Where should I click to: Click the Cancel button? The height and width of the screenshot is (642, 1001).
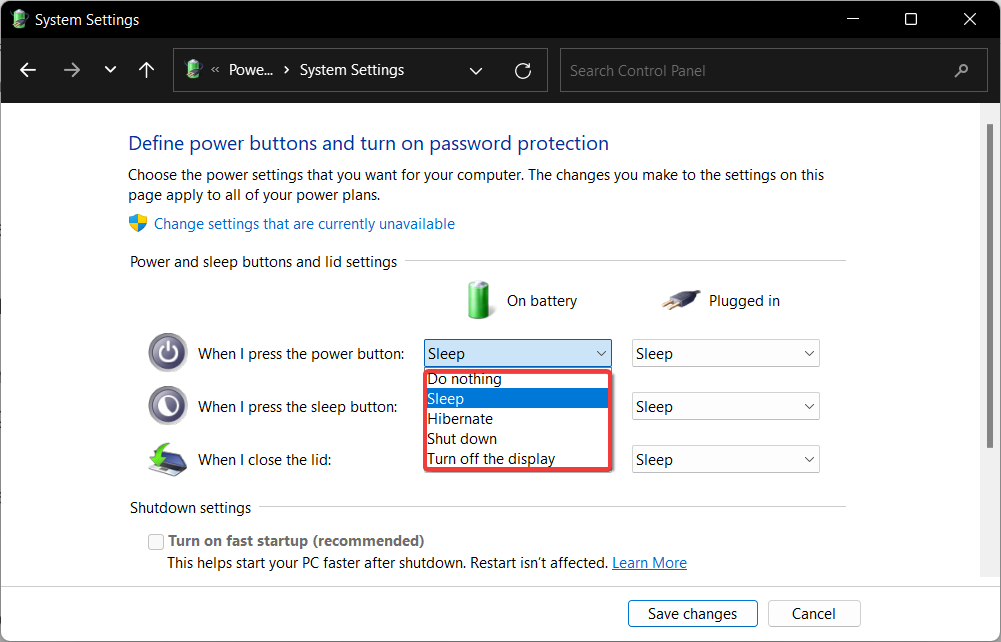[814, 614]
